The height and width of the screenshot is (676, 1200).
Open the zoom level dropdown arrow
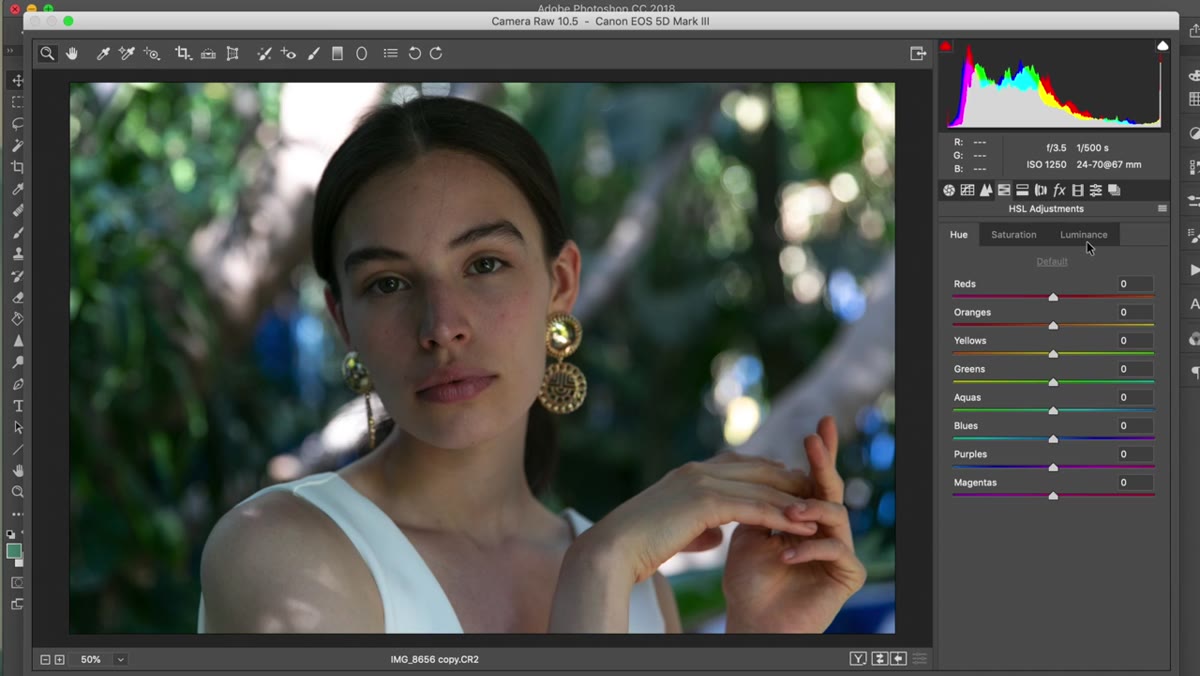pos(120,660)
